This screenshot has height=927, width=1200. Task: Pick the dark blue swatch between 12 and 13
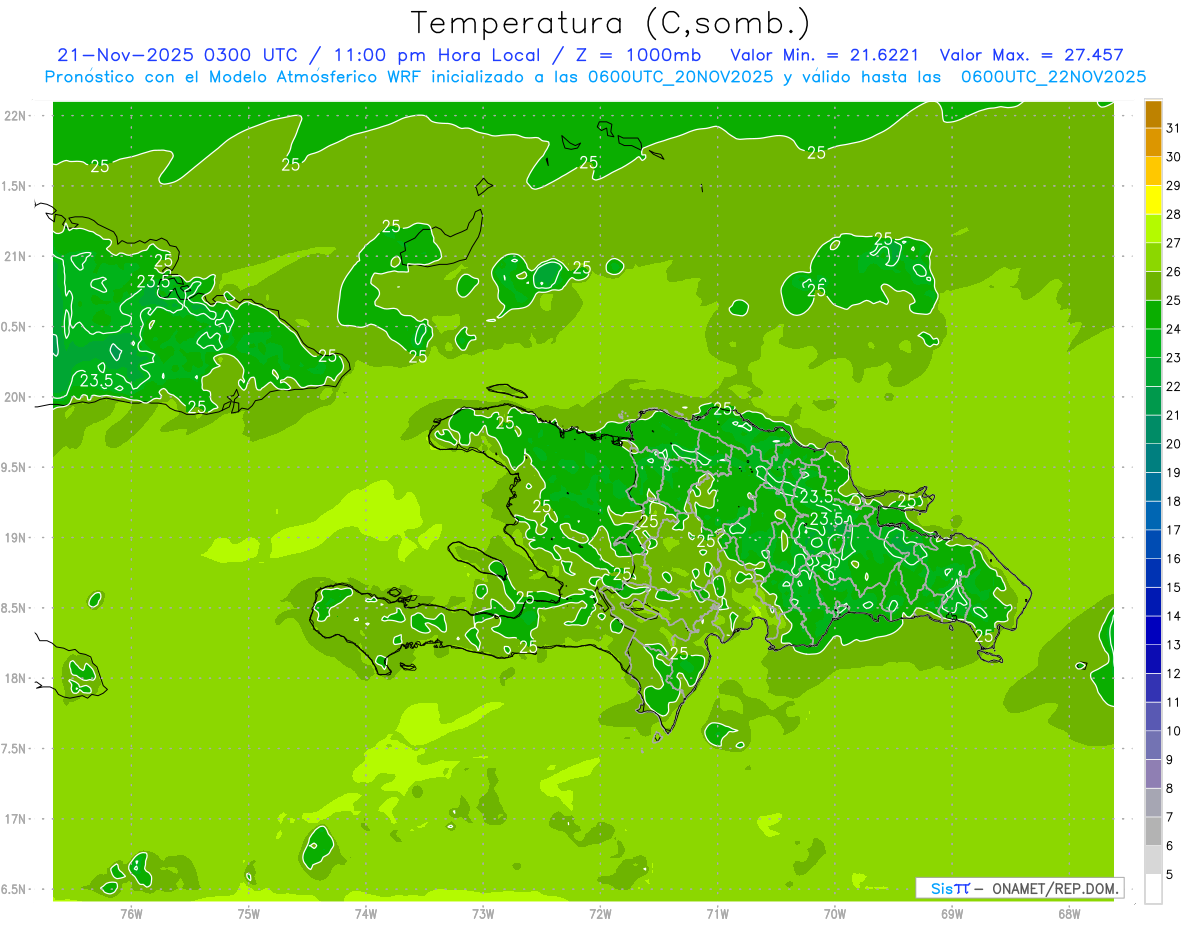[x=1153, y=659]
